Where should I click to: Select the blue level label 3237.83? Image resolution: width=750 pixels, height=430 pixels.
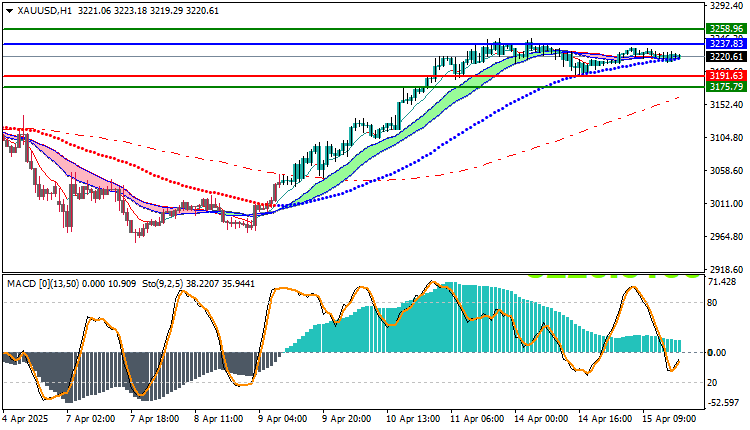tap(726, 44)
